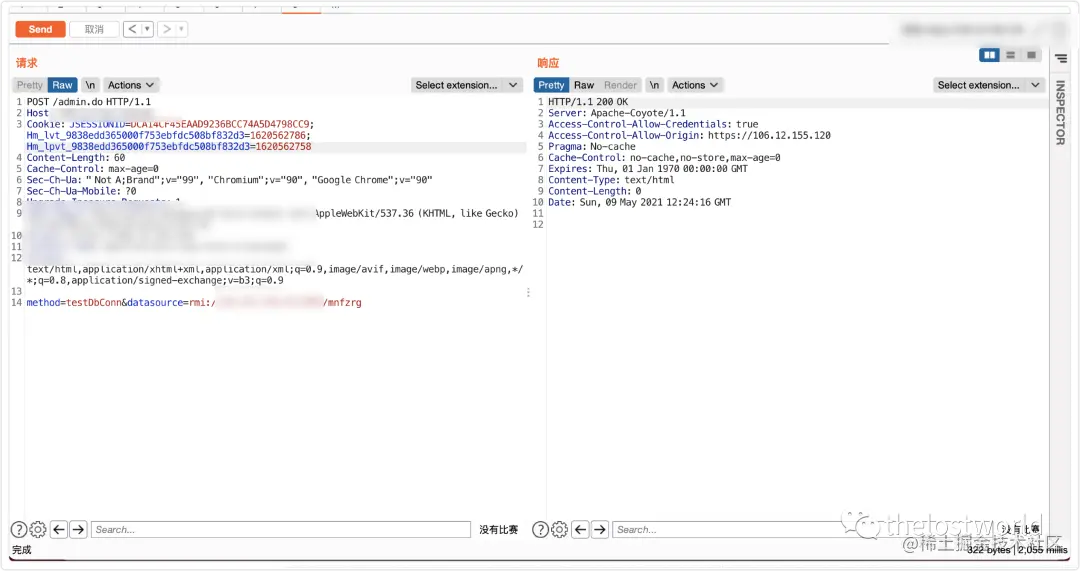The width and height of the screenshot is (1080, 571).
Task: Click Content-Length: 60 request header
Action: (x=76, y=158)
